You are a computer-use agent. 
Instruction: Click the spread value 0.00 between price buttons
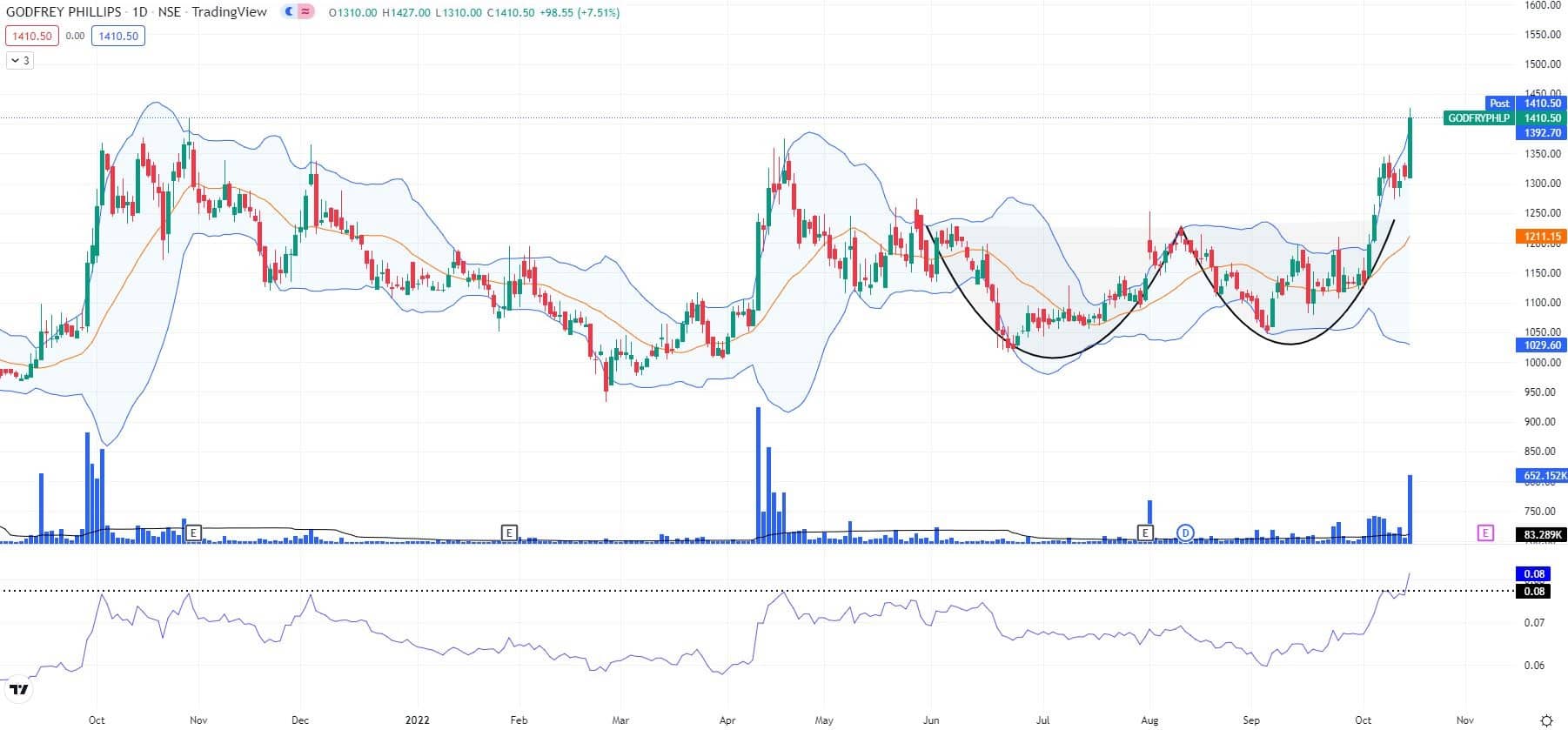point(75,36)
